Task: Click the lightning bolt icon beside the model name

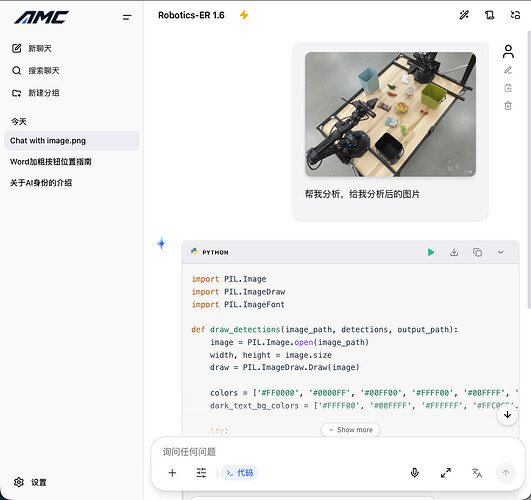Action: 244,15
